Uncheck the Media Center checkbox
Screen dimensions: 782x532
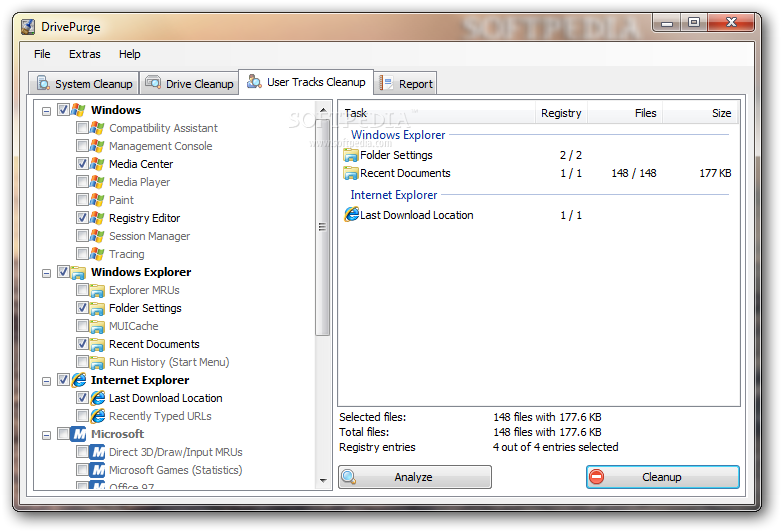[82, 163]
